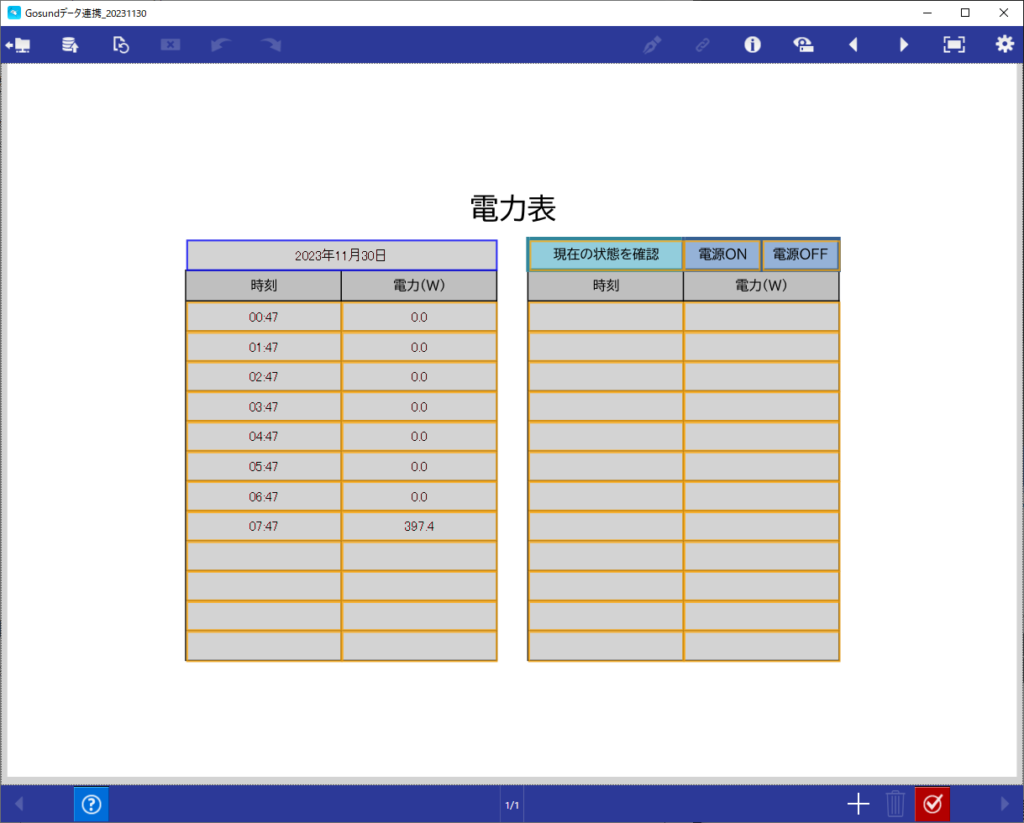Click the database upload icon
Viewport: 1024px width, 823px height.
pos(70,45)
